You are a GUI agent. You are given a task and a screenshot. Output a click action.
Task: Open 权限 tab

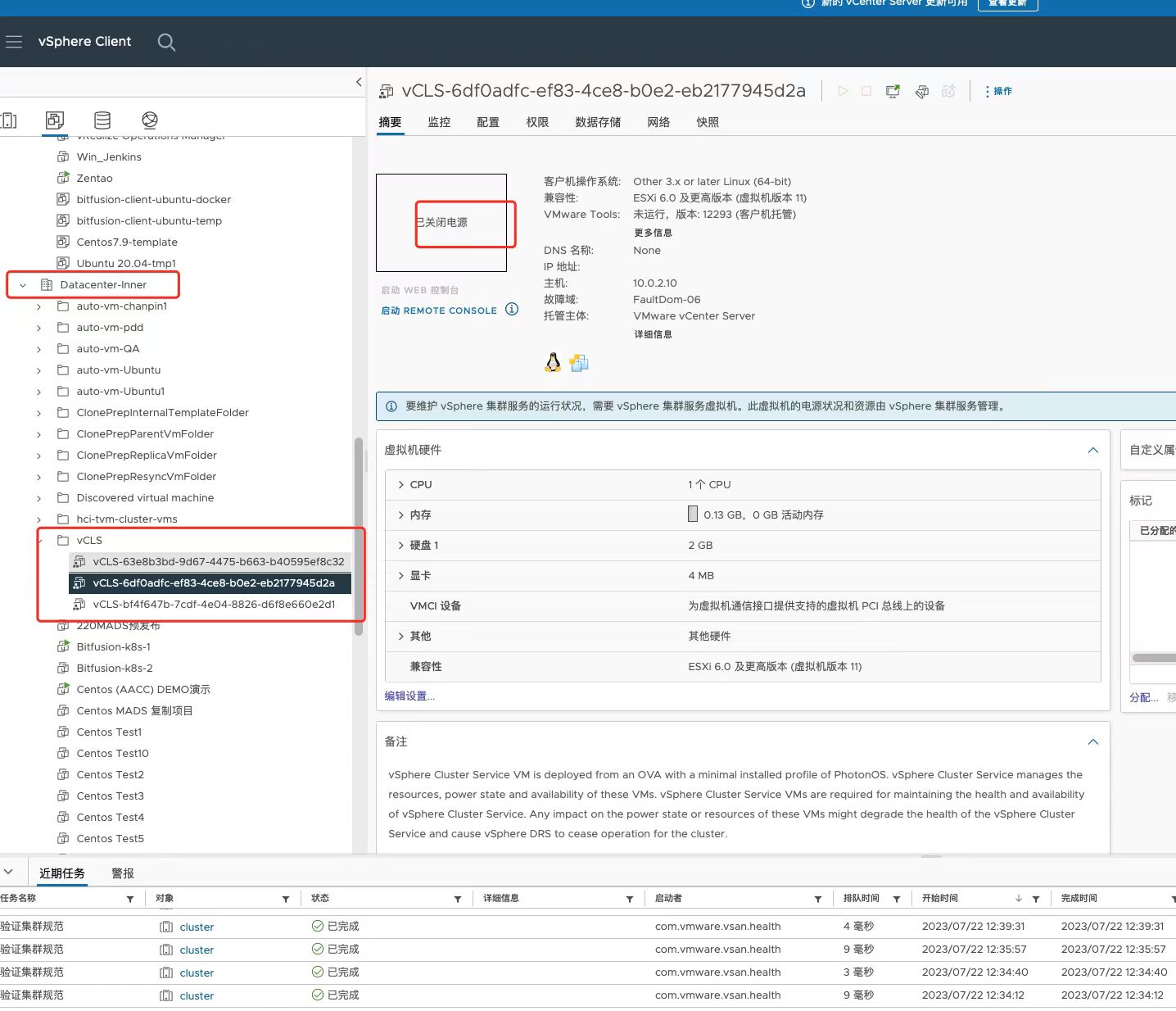[x=537, y=122]
